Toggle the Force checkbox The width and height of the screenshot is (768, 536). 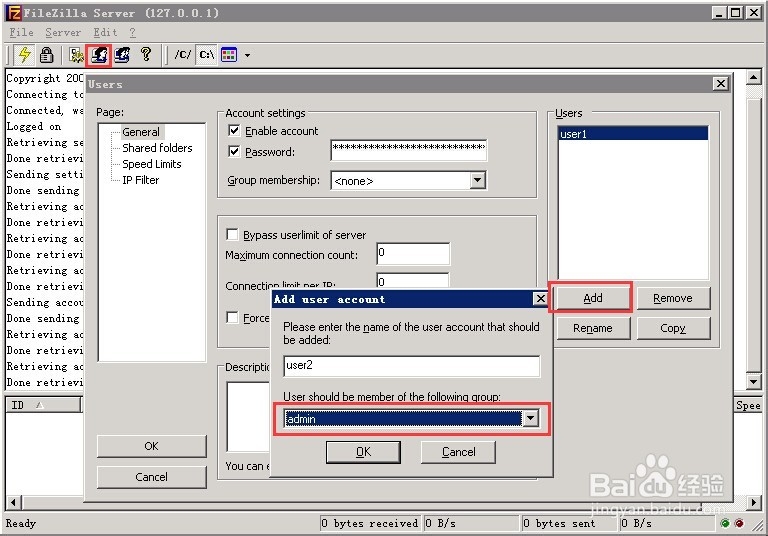[x=232, y=317]
